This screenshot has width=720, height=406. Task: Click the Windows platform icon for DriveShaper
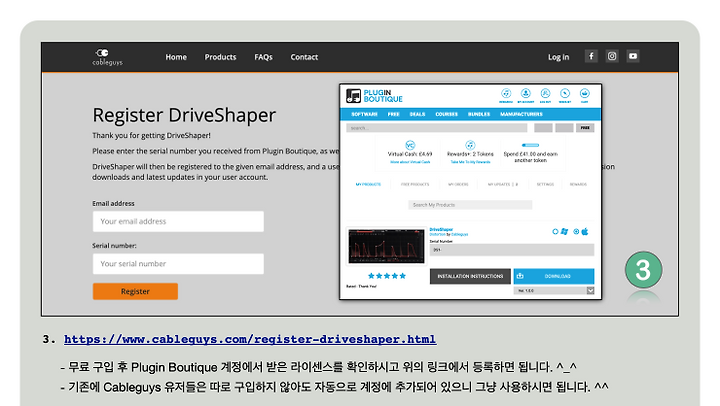point(564,231)
